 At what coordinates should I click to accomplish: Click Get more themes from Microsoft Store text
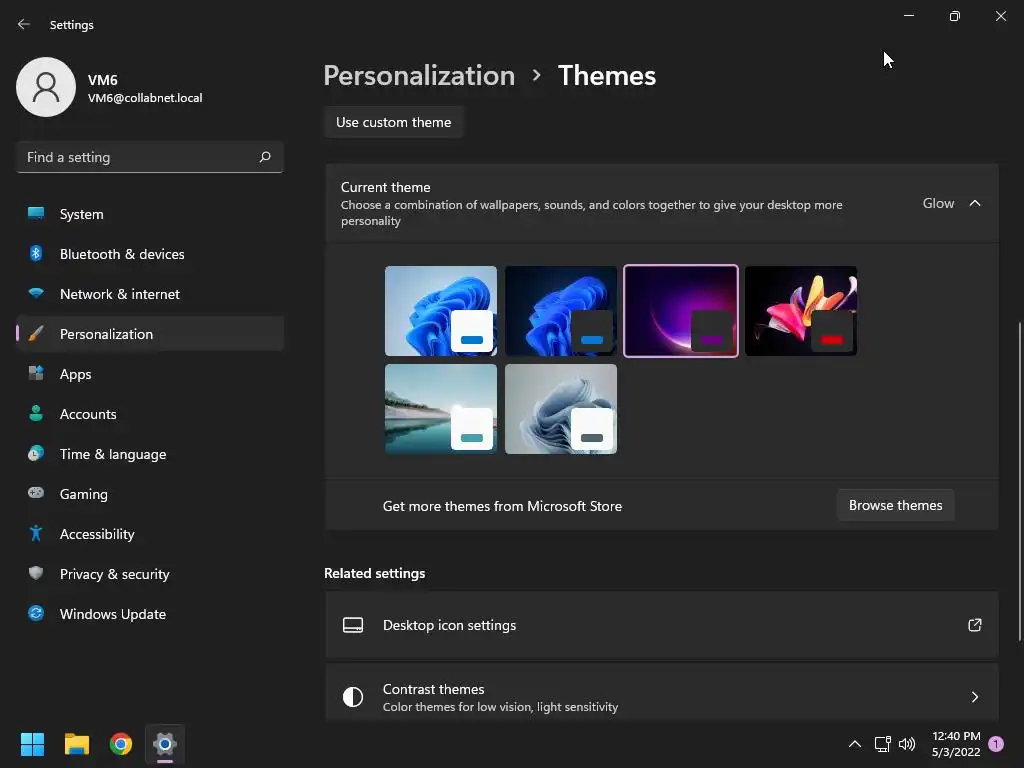pos(502,506)
